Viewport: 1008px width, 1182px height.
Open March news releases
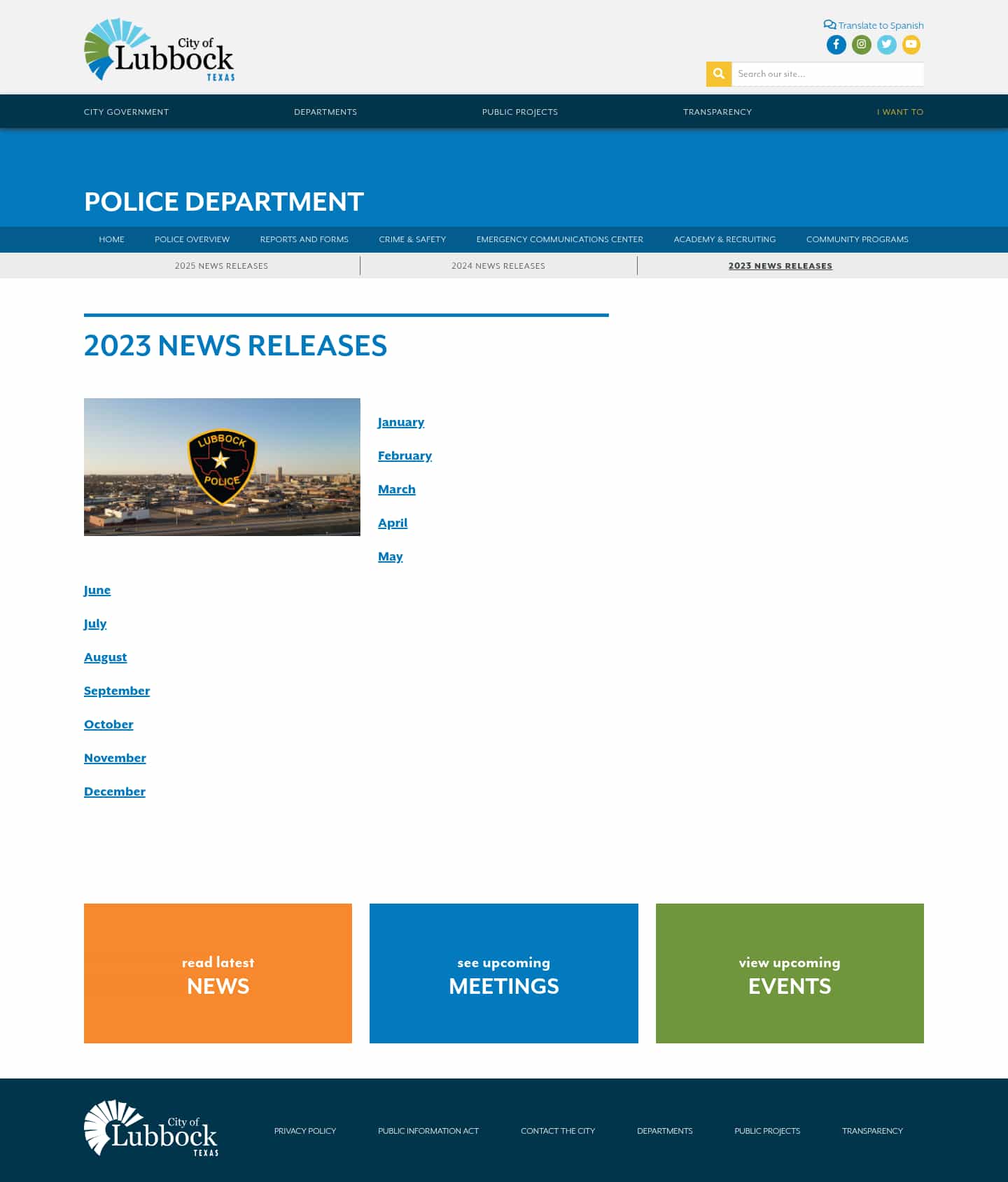[x=397, y=489]
